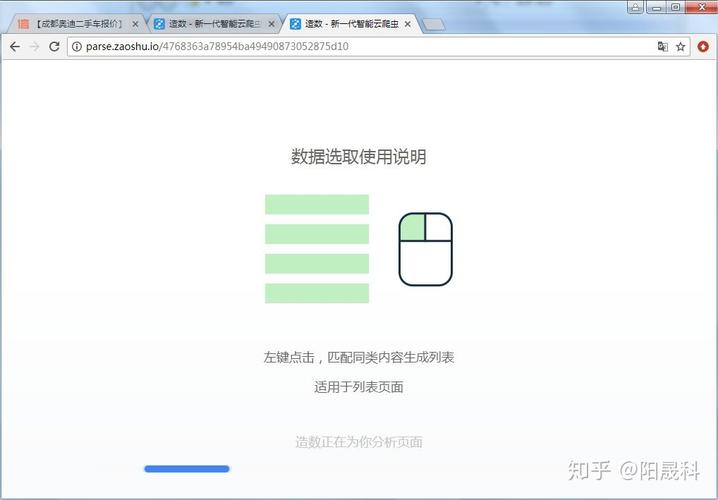Click the blue analysis progress bar
The image size is (718, 500).
[x=187, y=468]
